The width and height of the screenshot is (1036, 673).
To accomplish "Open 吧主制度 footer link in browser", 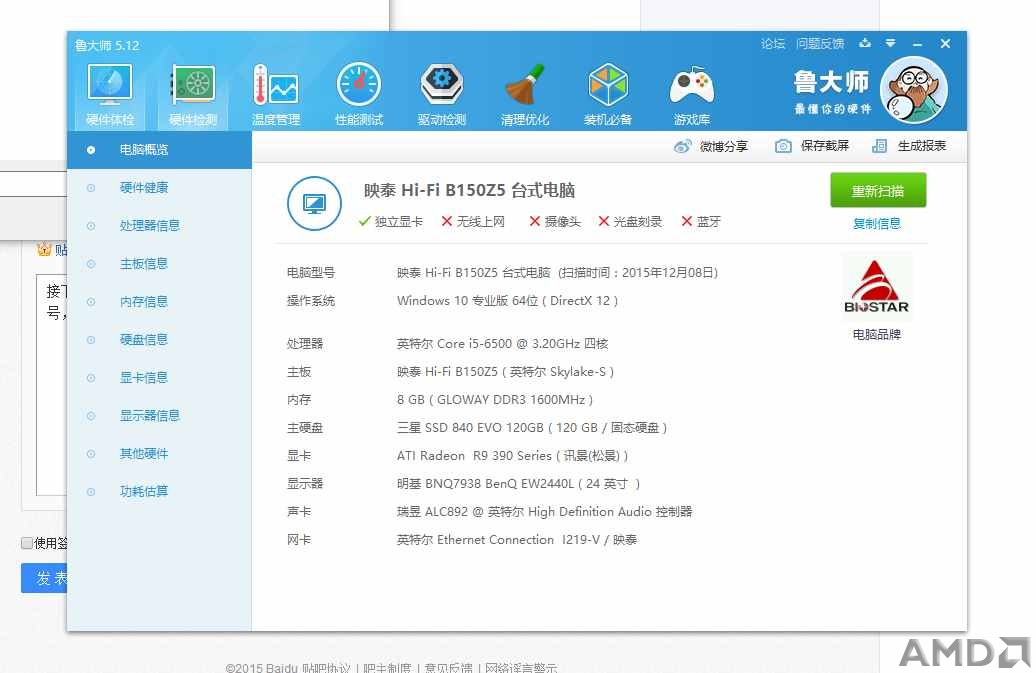I will pos(387,667).
